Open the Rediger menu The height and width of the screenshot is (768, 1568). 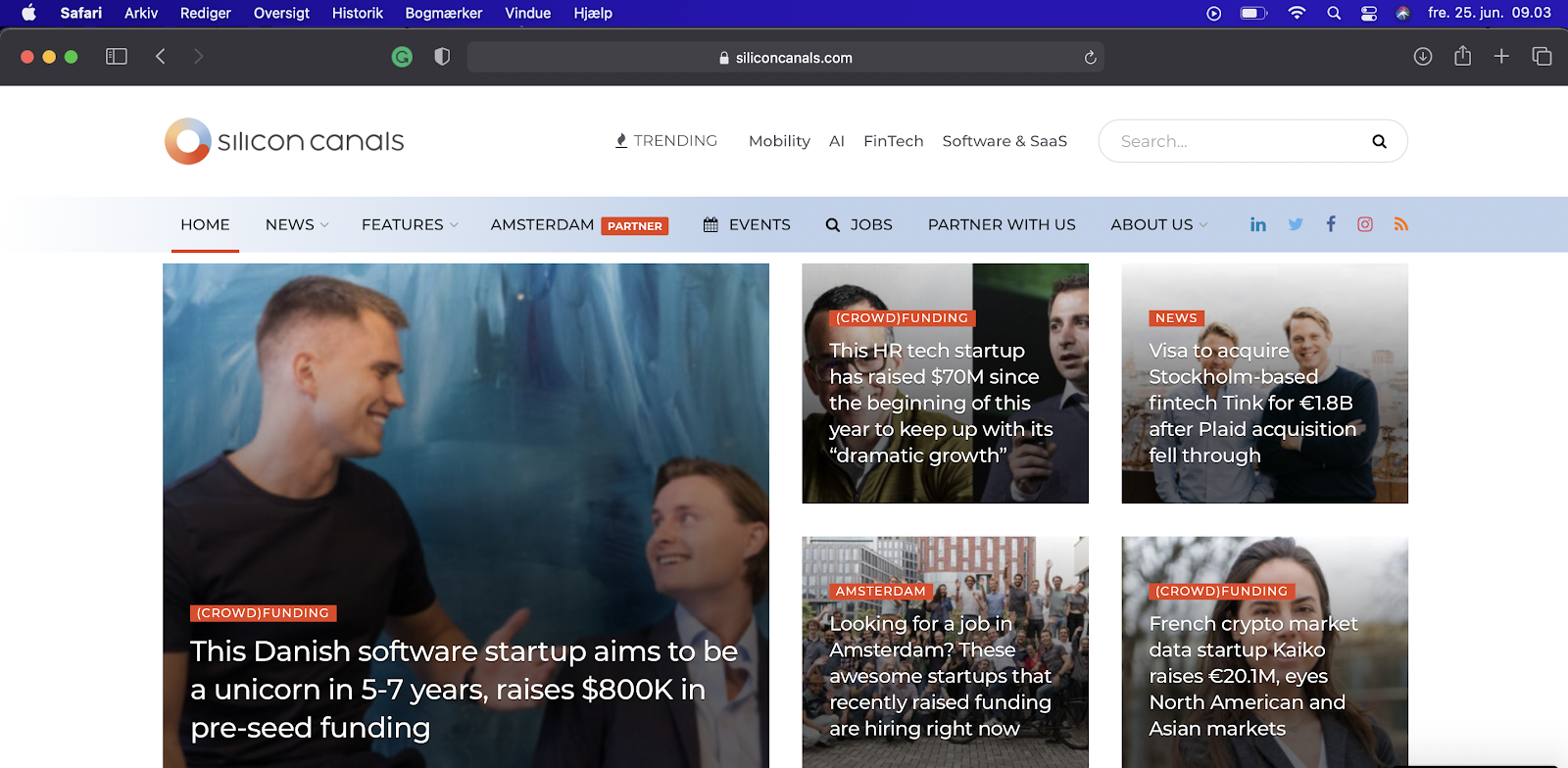(206, 13)
